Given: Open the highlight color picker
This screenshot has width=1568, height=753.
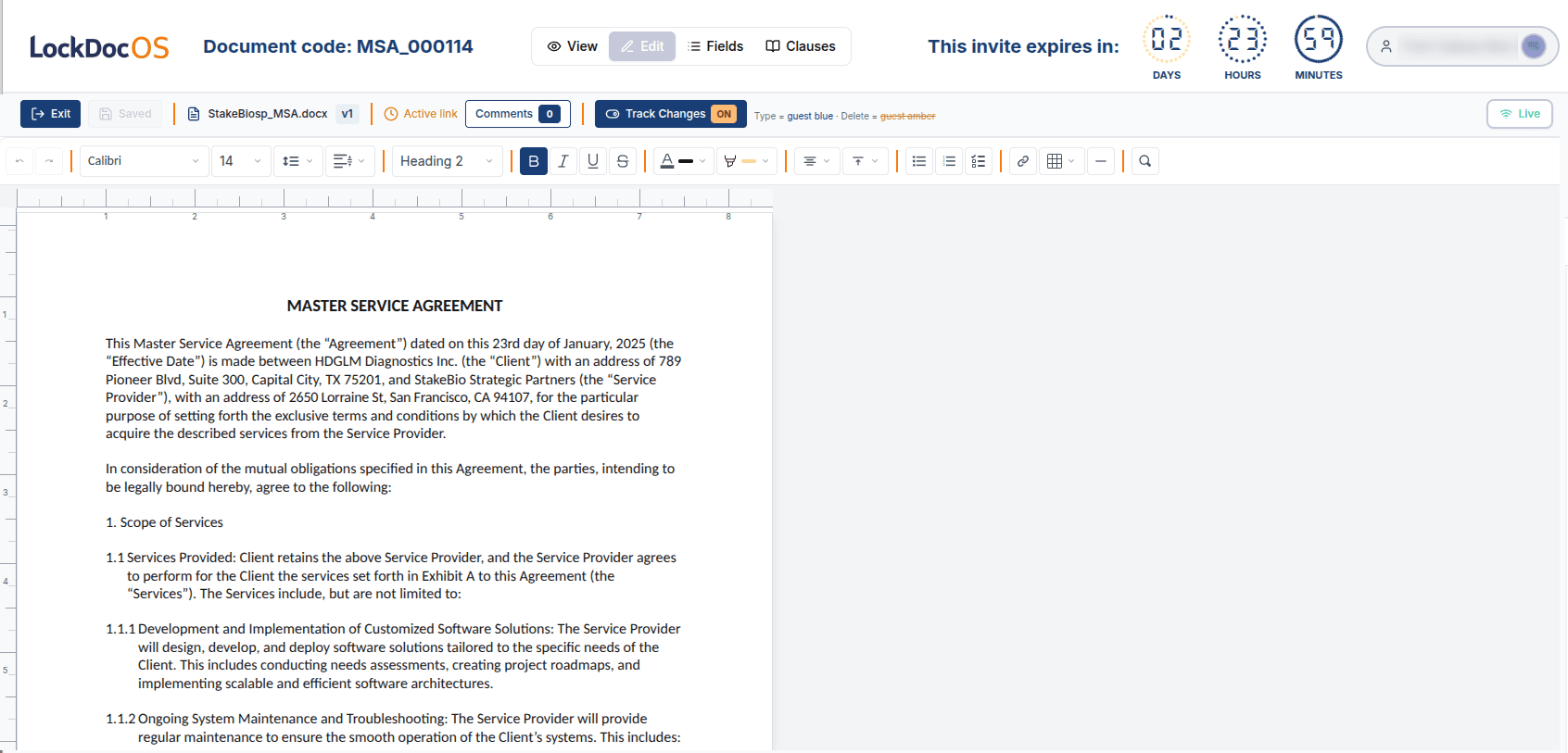Looking at the screenshot, I should [x=746, y=161].
